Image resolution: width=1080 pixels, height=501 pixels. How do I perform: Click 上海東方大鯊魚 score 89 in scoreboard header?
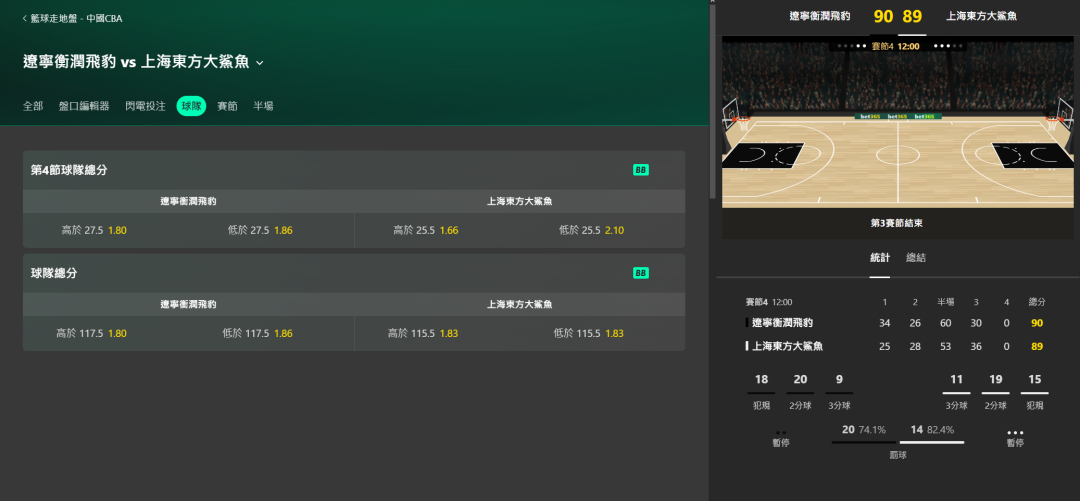(912, 16)
